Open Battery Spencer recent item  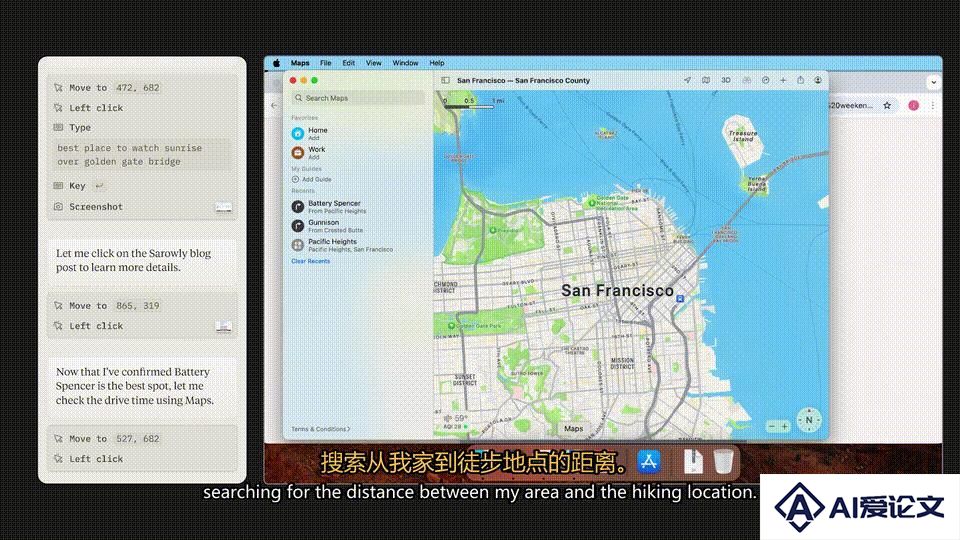tap(337, 206)
